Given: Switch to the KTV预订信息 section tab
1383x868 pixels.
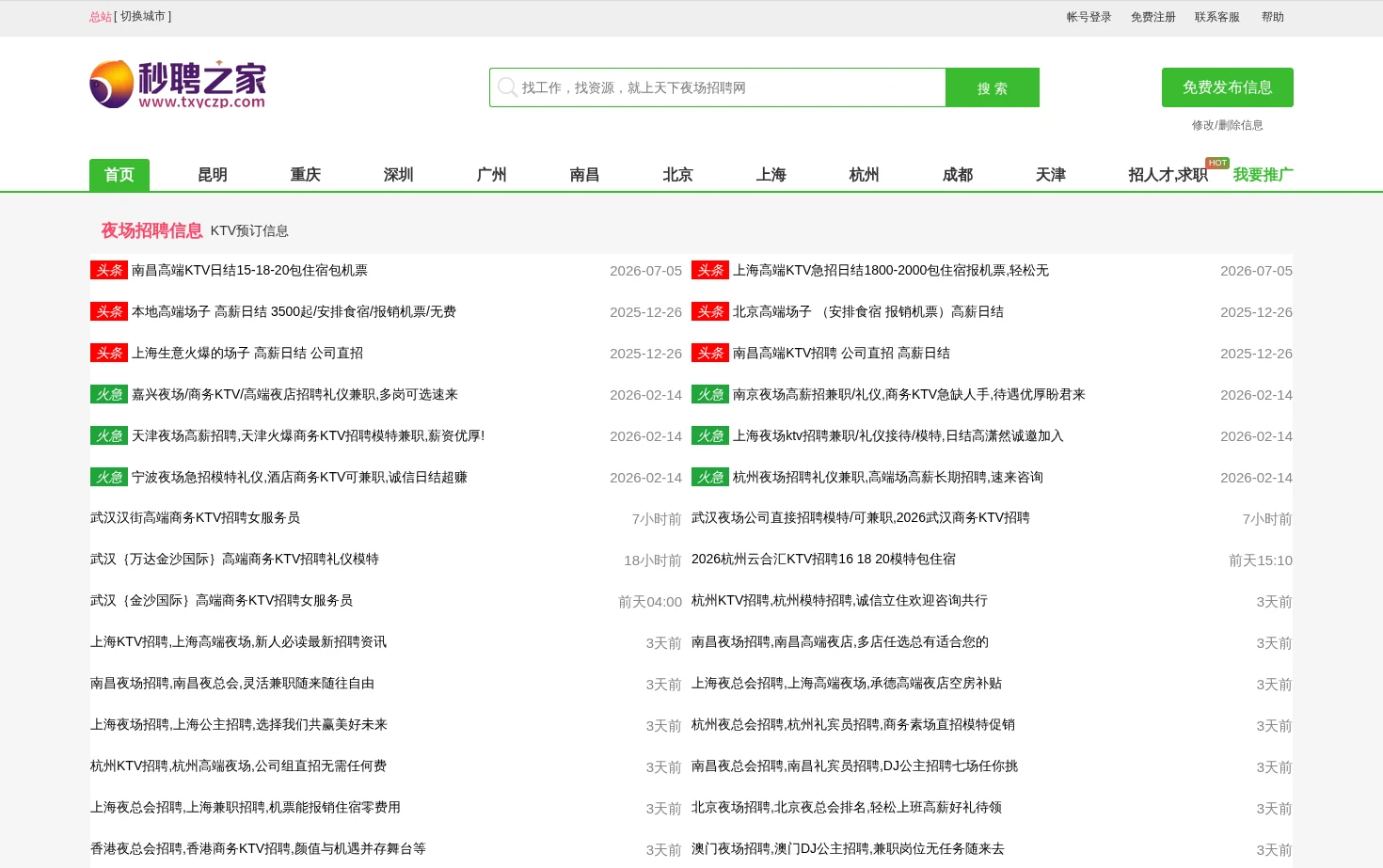Looking at the screenshot, I should pos(249,230).
